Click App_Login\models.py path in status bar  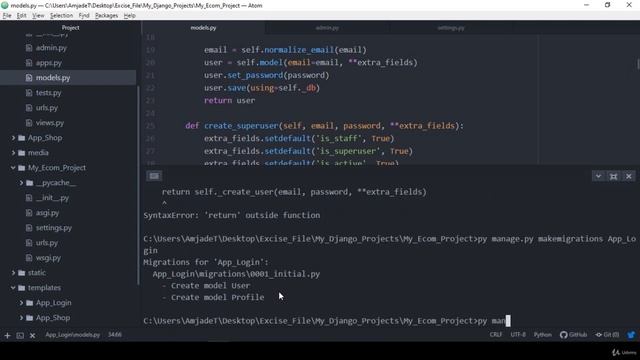point(72,335)
